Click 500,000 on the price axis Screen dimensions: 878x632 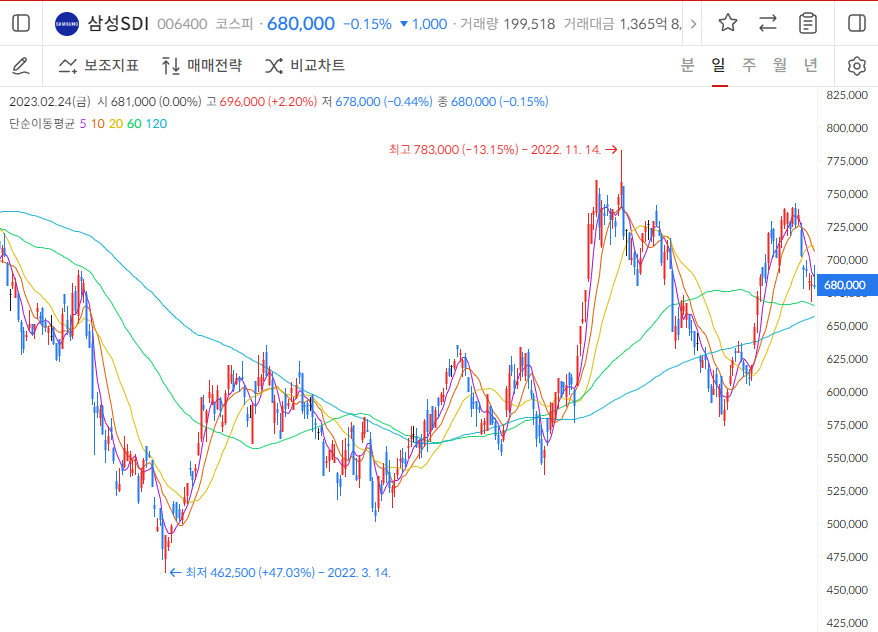click(x=847, y=524)
